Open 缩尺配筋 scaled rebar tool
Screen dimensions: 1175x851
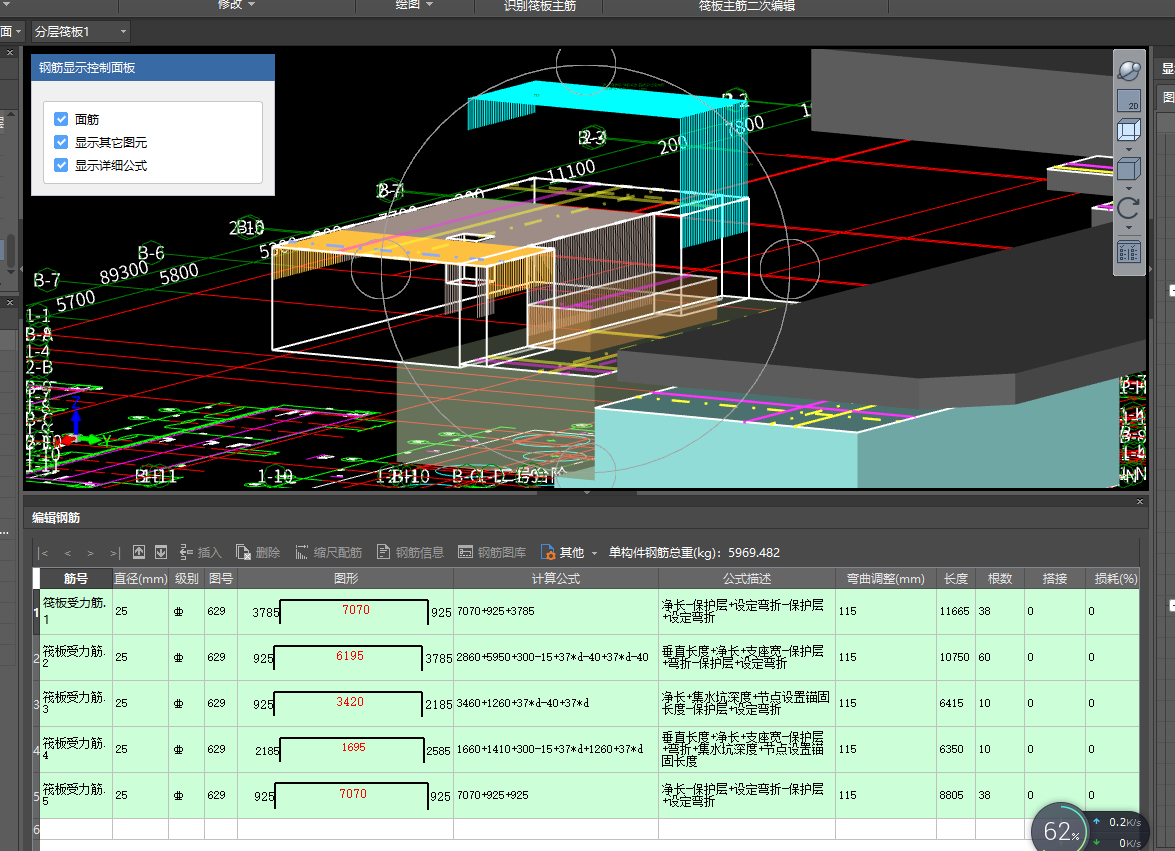[x=328, y=552]
